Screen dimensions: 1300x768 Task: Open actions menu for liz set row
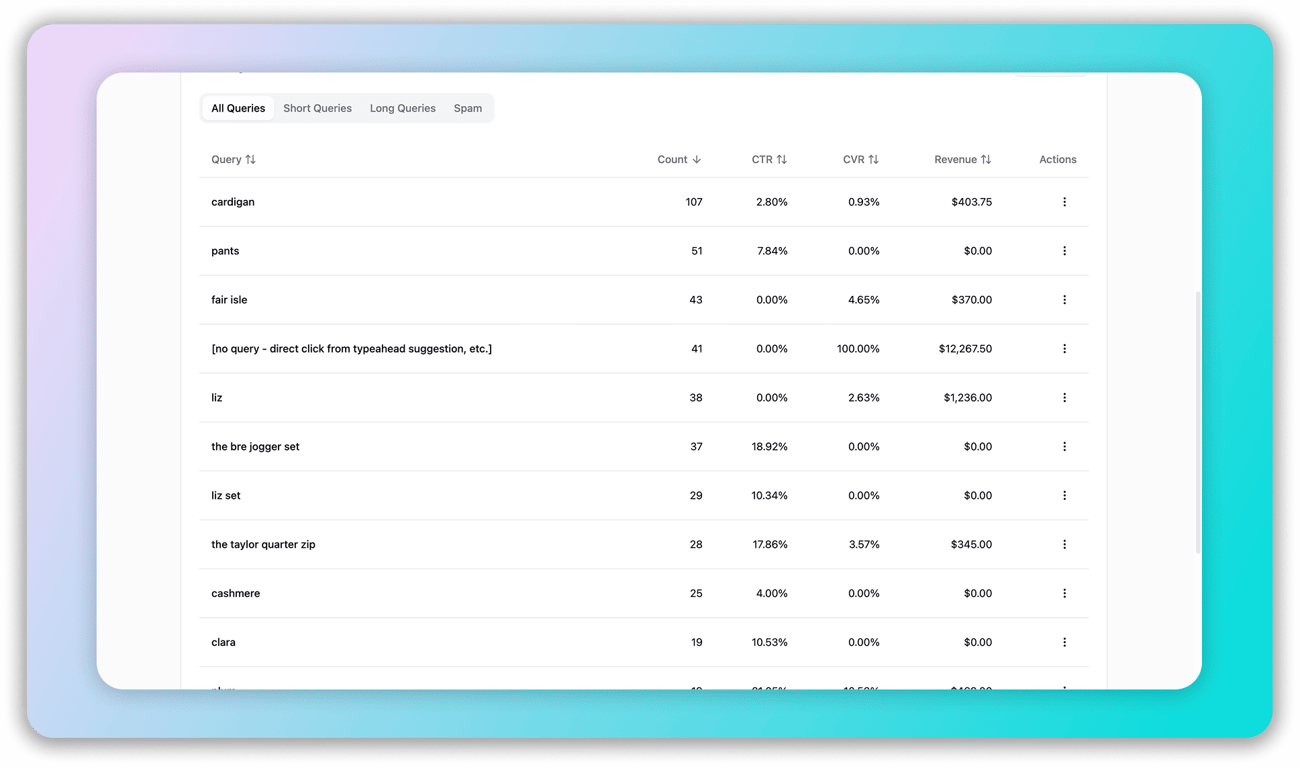(x=1064, y=496)
